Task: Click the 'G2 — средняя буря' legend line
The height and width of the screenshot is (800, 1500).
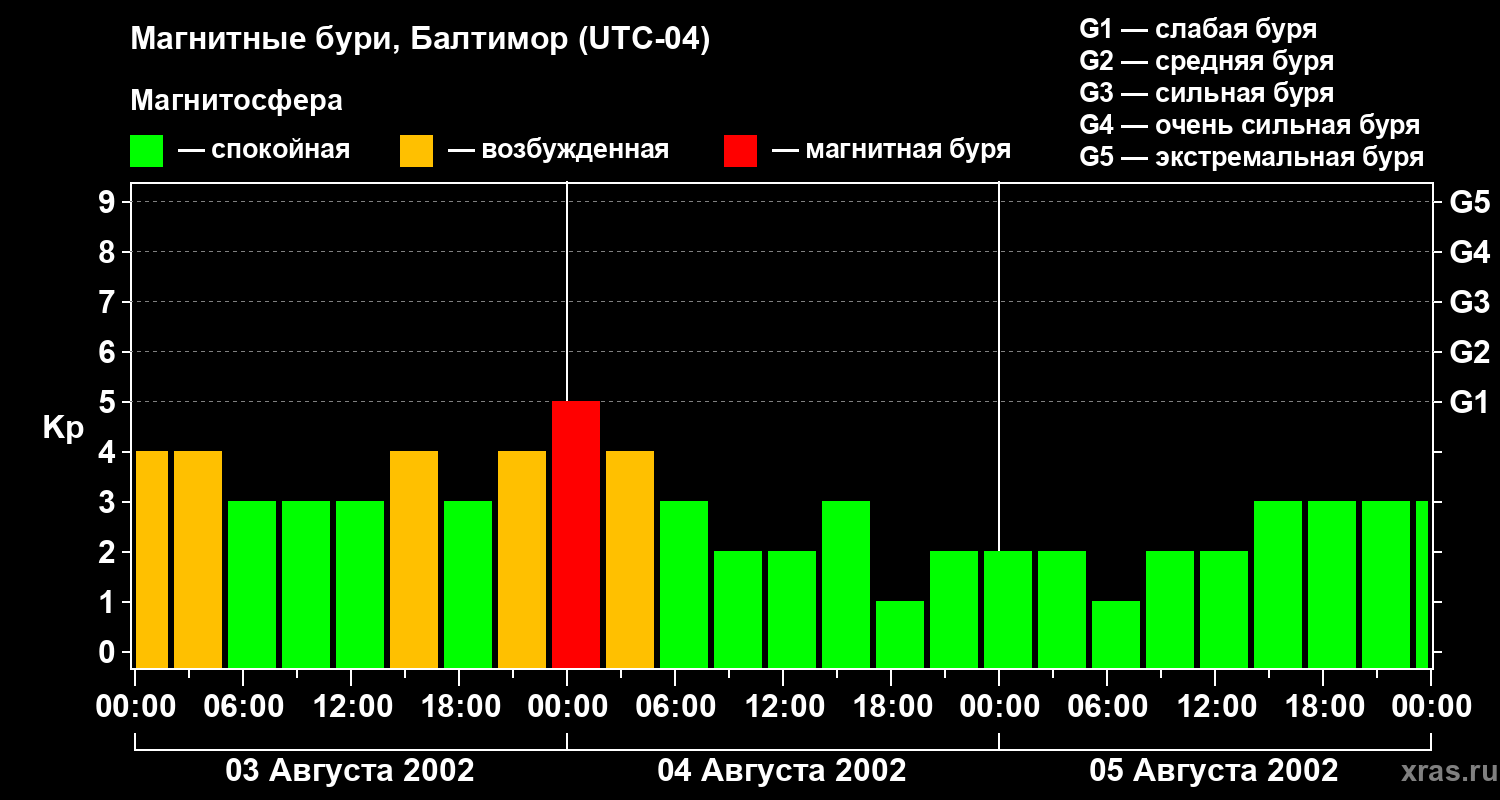Action: tap(1206, 61)
